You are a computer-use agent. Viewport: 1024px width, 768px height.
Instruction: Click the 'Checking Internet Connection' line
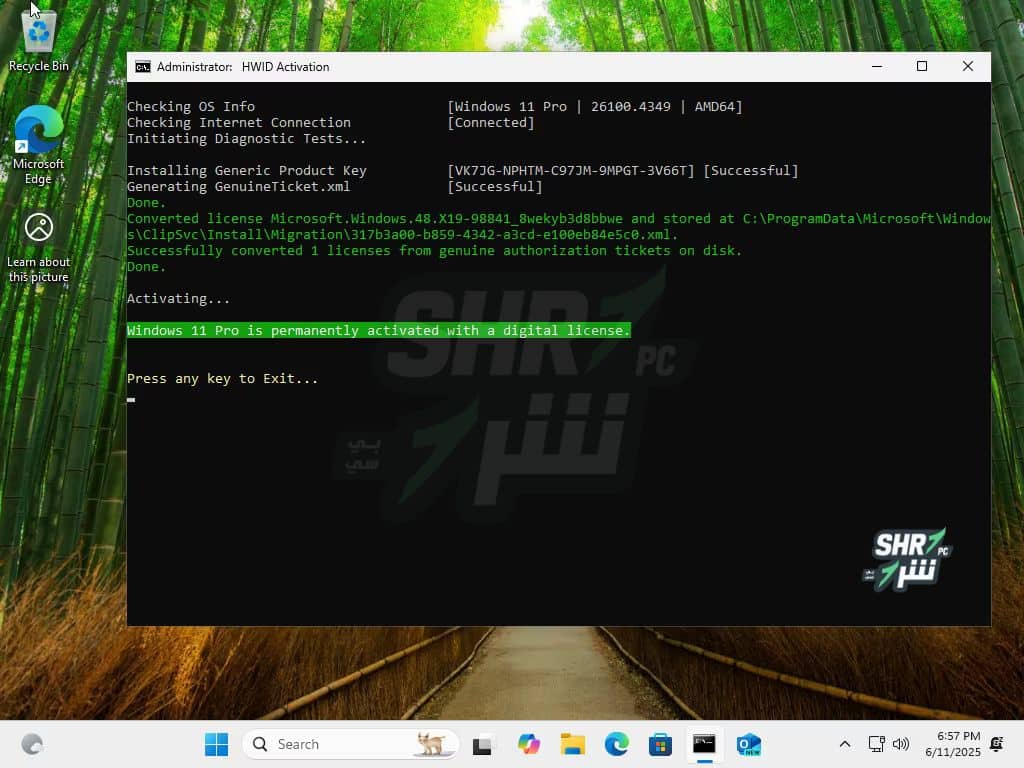tap(239, 123)
